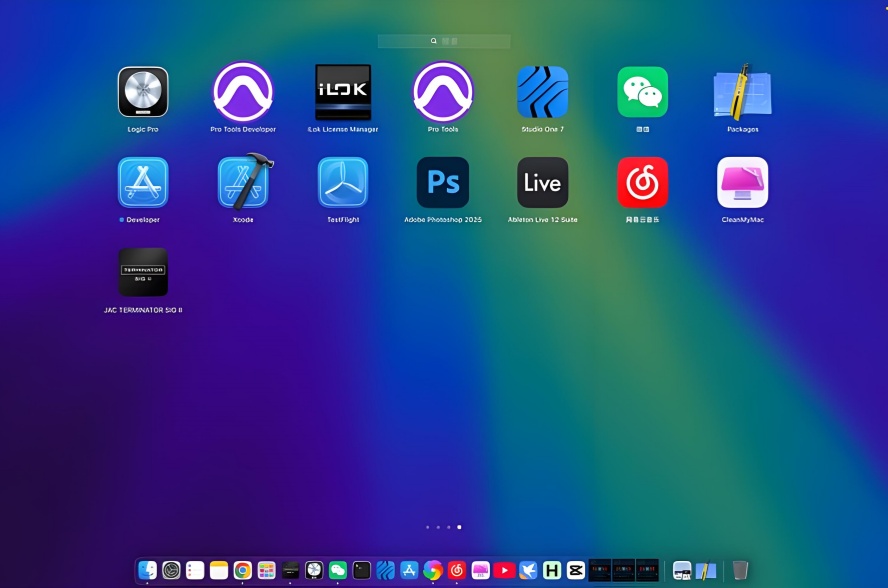Image resolution: width=888 pixels, height=588 pixels.
Task: Click "Xcode" app label
Action: [243, 220]
